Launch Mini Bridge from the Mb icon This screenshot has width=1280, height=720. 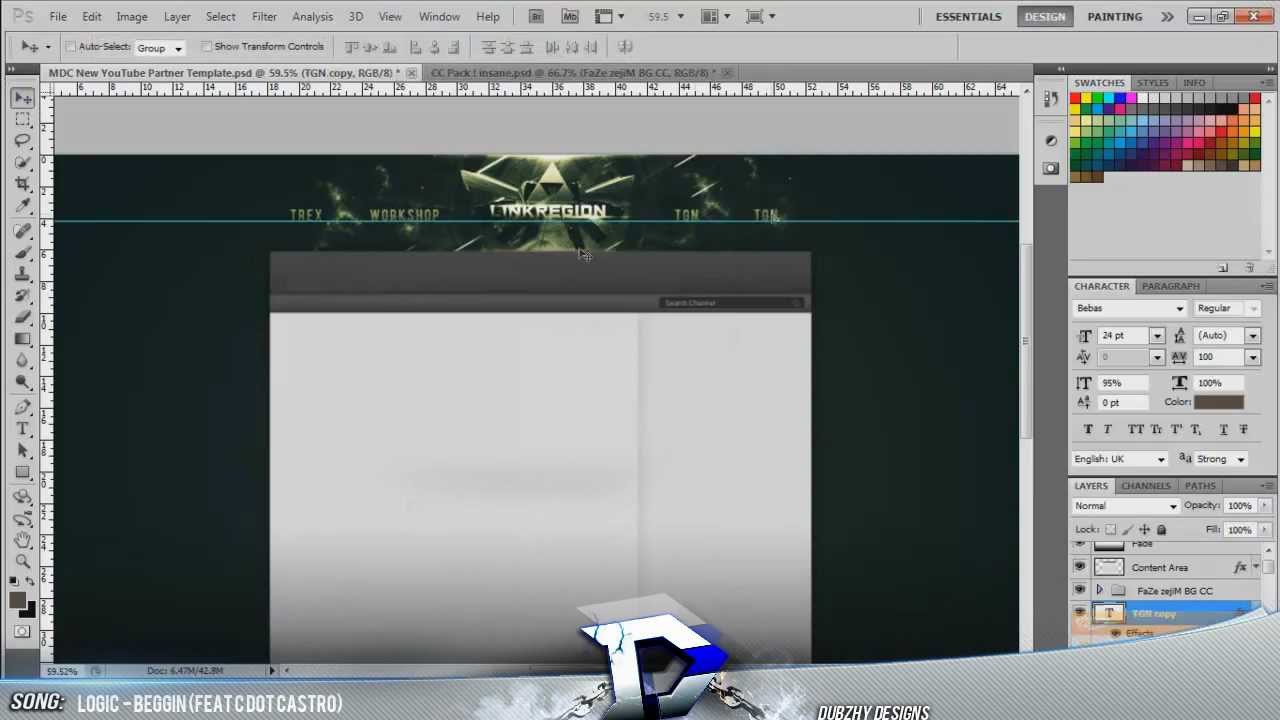[x=570, y=16]
